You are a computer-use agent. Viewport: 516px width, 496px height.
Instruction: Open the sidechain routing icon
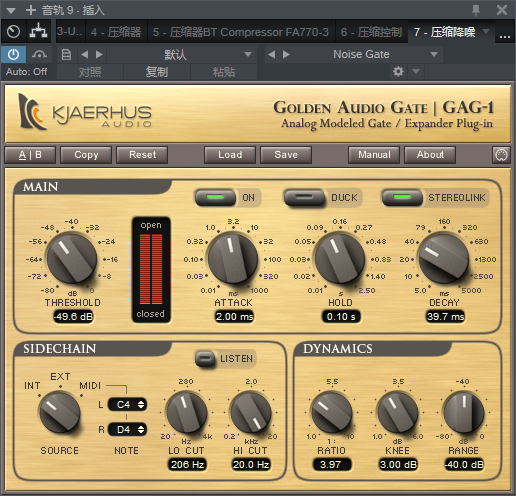[x=39, y=32]
